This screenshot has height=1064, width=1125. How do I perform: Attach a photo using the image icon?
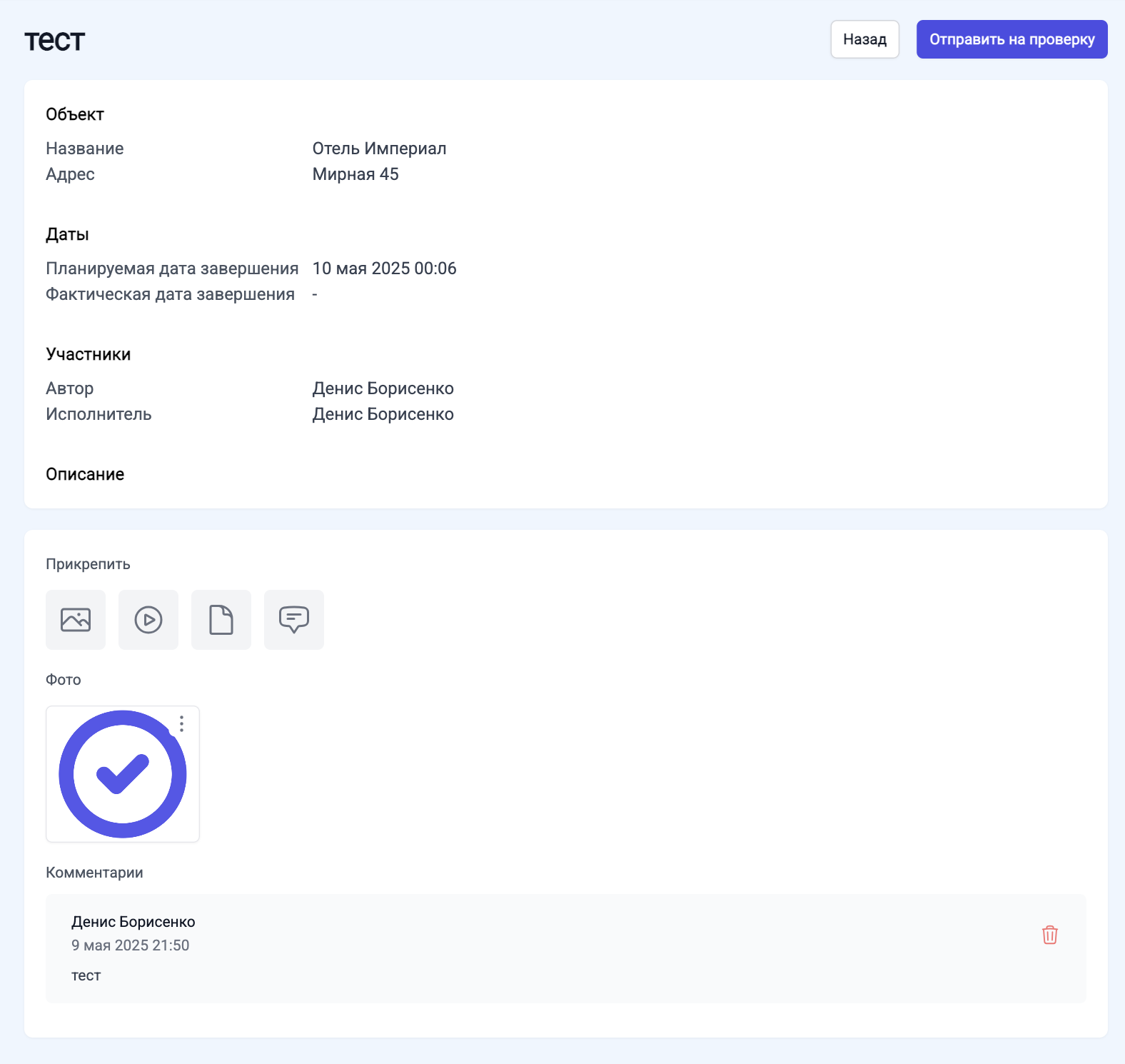(76, 620)
